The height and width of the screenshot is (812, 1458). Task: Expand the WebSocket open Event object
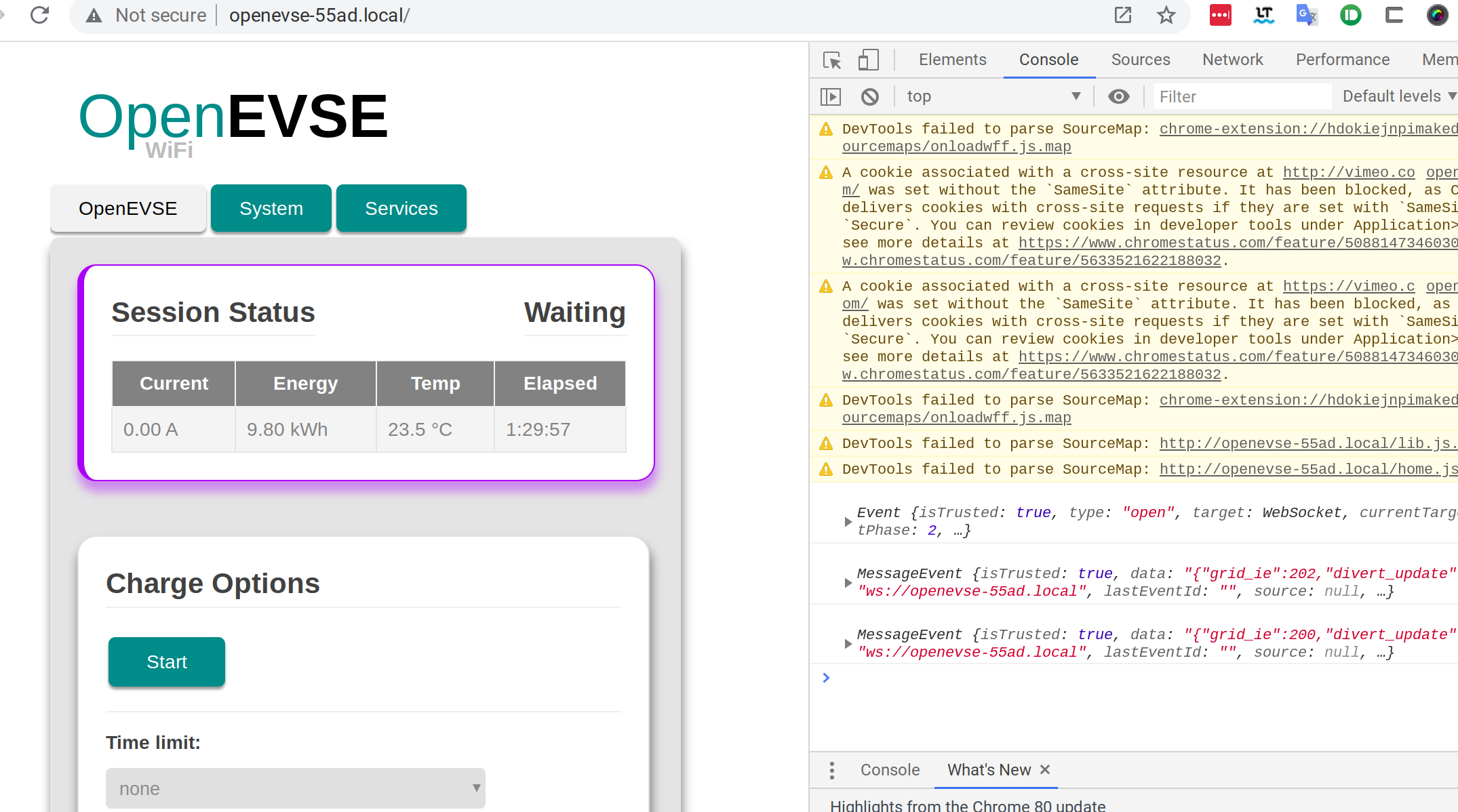[848, 521]
